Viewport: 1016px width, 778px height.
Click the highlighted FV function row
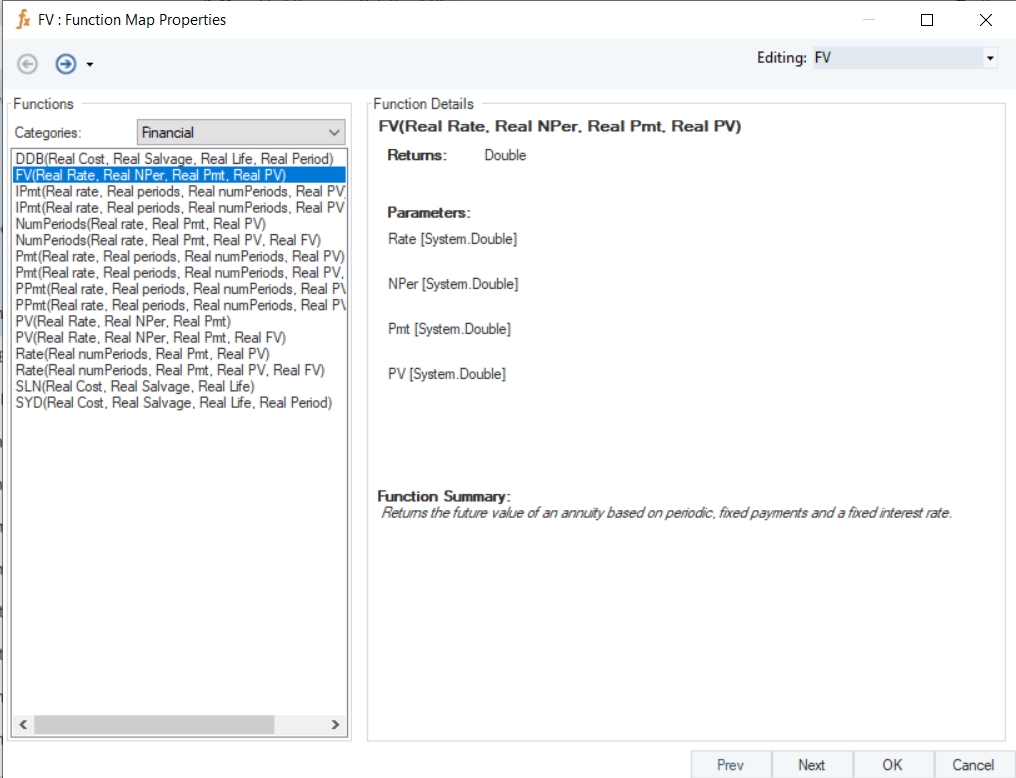click(151, 175)
